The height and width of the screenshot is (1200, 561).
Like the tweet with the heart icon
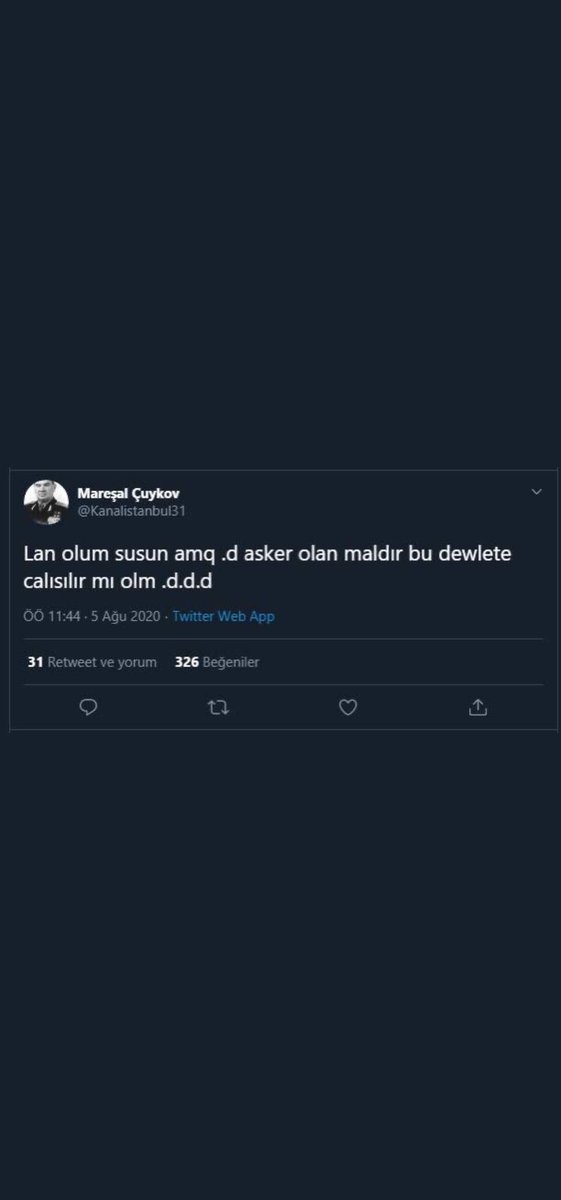tap(348, 707)
